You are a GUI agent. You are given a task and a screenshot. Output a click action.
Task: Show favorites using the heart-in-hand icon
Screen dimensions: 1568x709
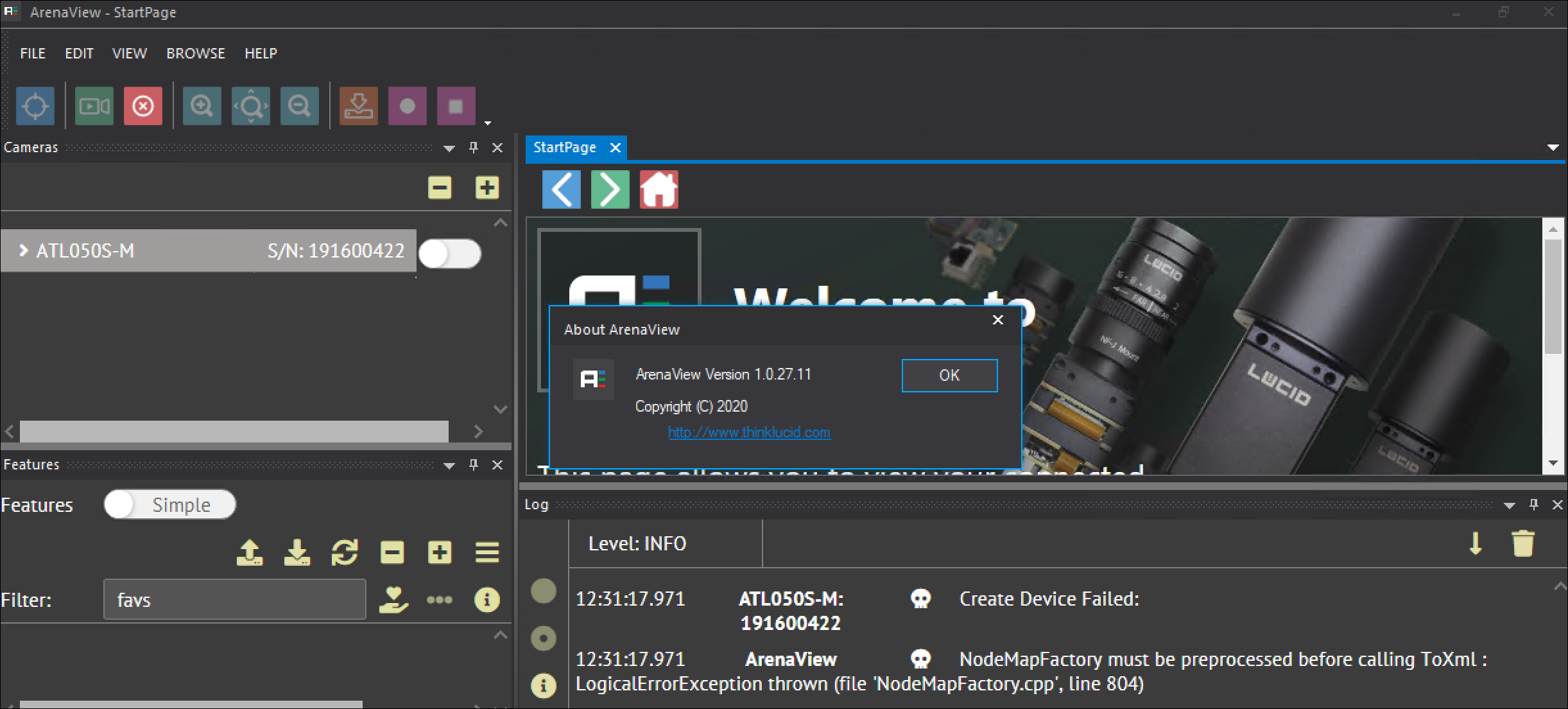(x=393, y=599)
